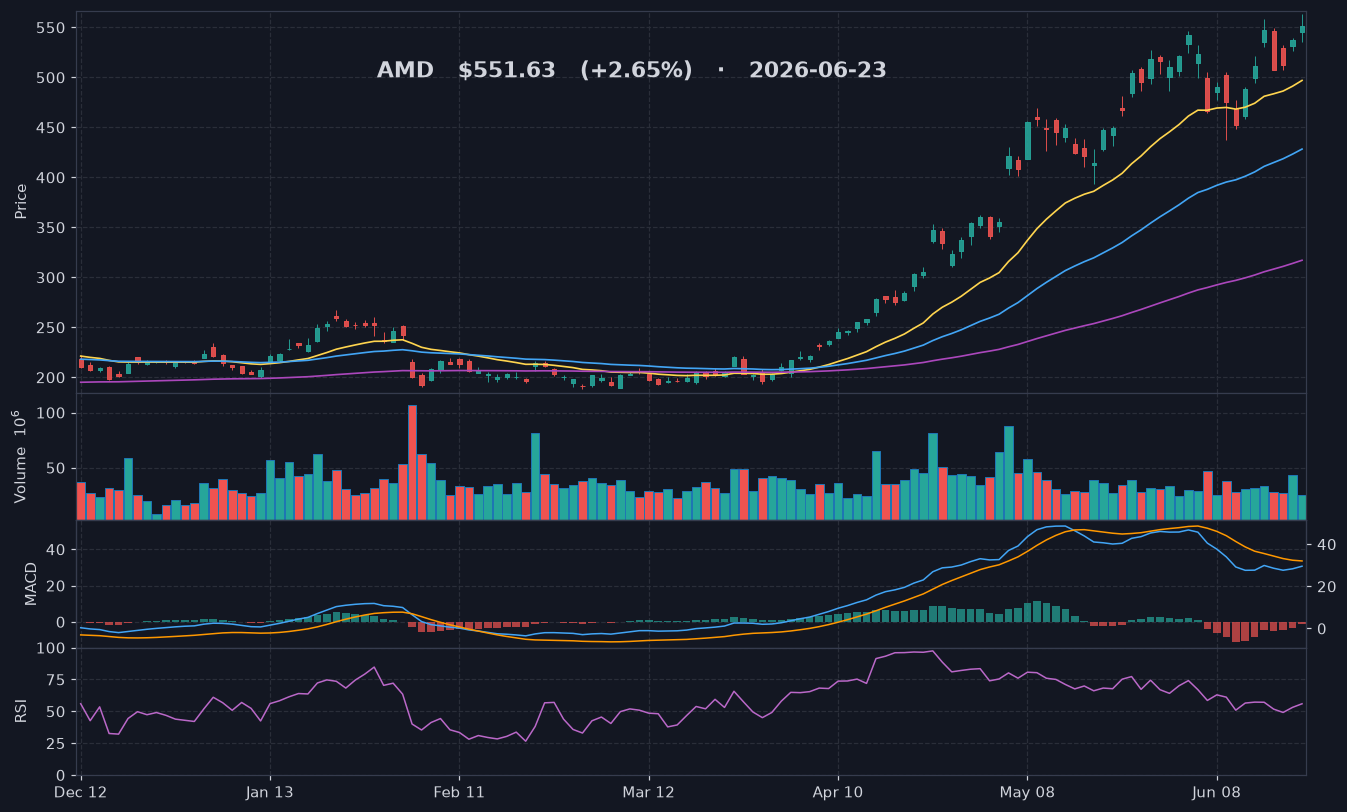Click the Volume axis label
The image size is (1347, 812).
click(21, 456)
